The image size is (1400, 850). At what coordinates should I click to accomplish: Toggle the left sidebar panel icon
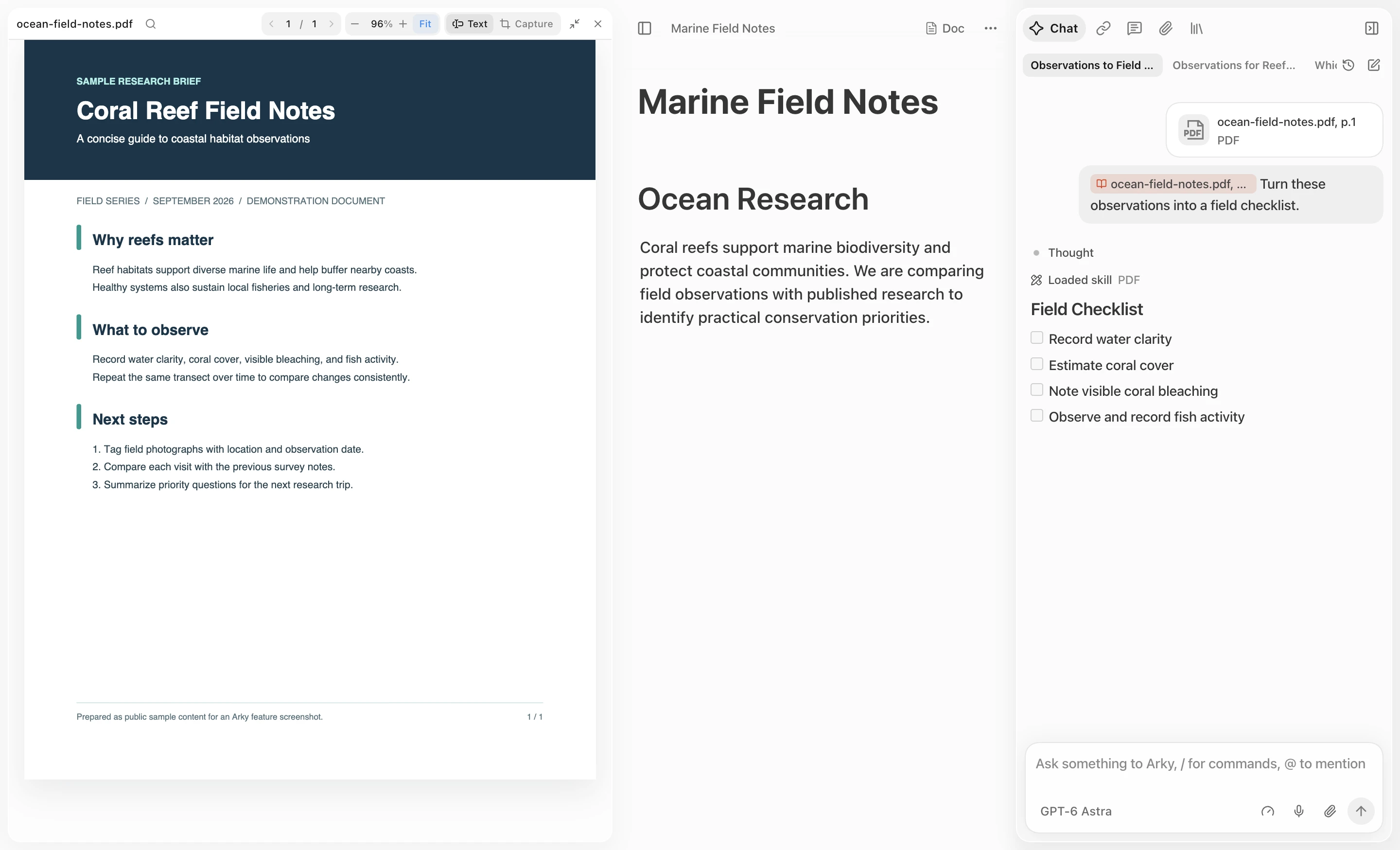tap(644, 28)
